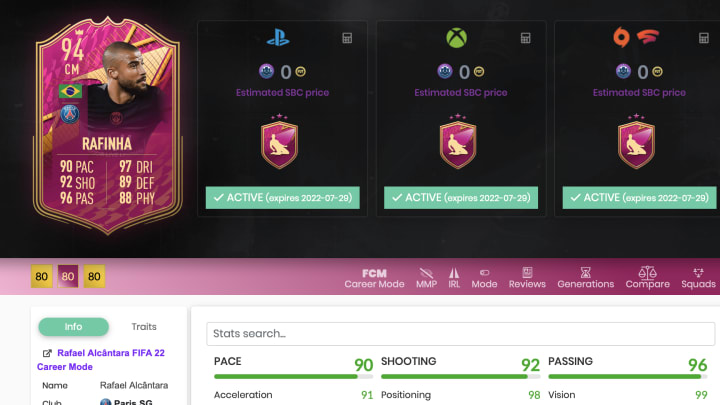Click the Stats search field

pyautogui.click(x=461, y=333)
